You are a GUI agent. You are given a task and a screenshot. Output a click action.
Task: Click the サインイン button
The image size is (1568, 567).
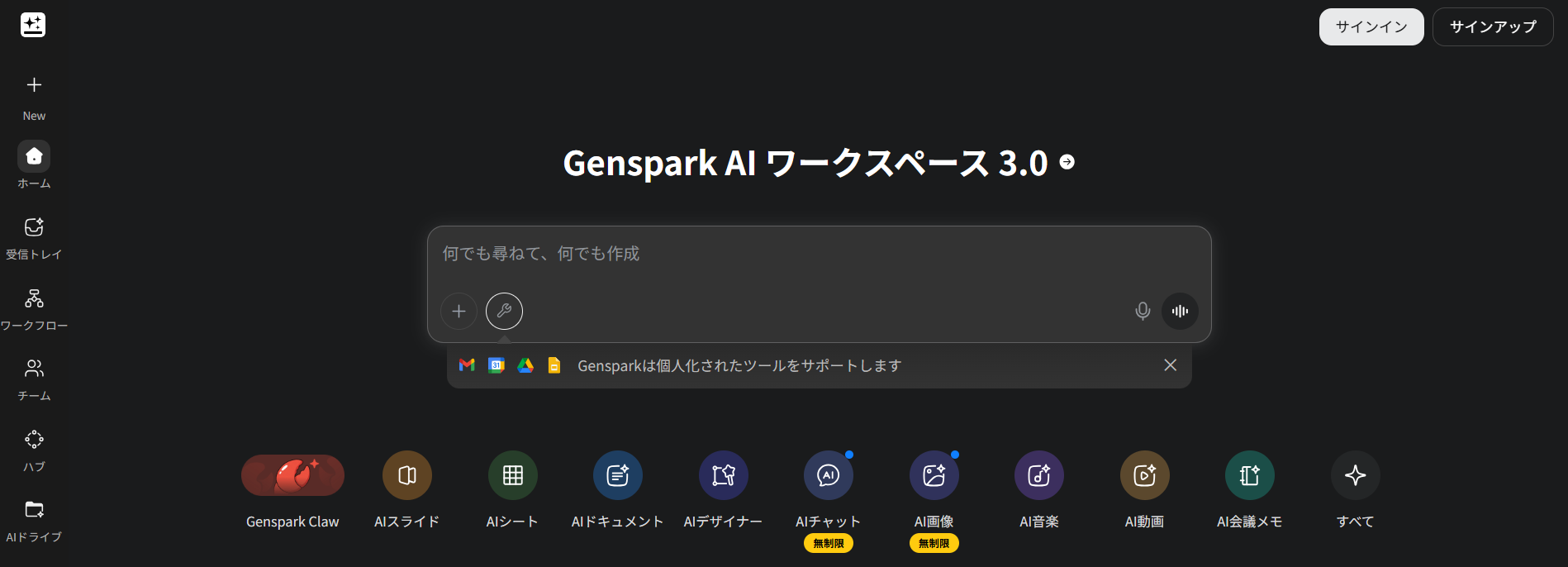click(x=1371, y=27)
